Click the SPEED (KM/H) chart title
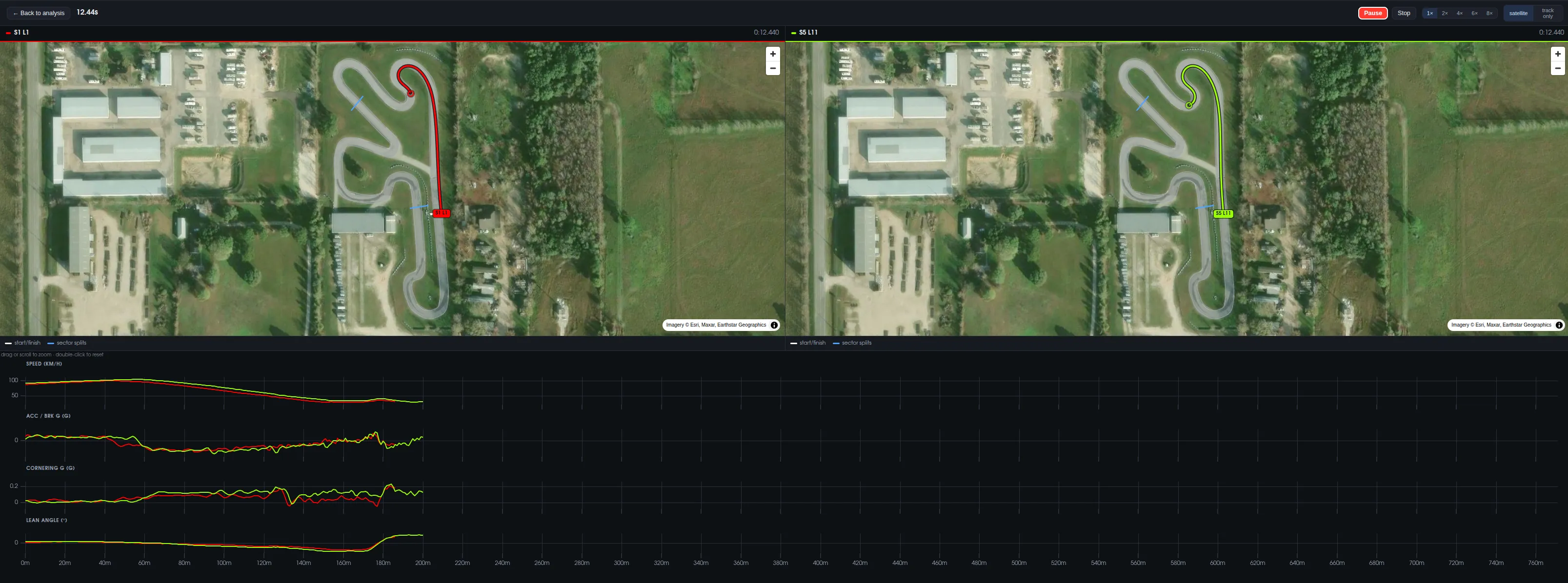Screen dimensions: 1568x583 click(44, 364)
